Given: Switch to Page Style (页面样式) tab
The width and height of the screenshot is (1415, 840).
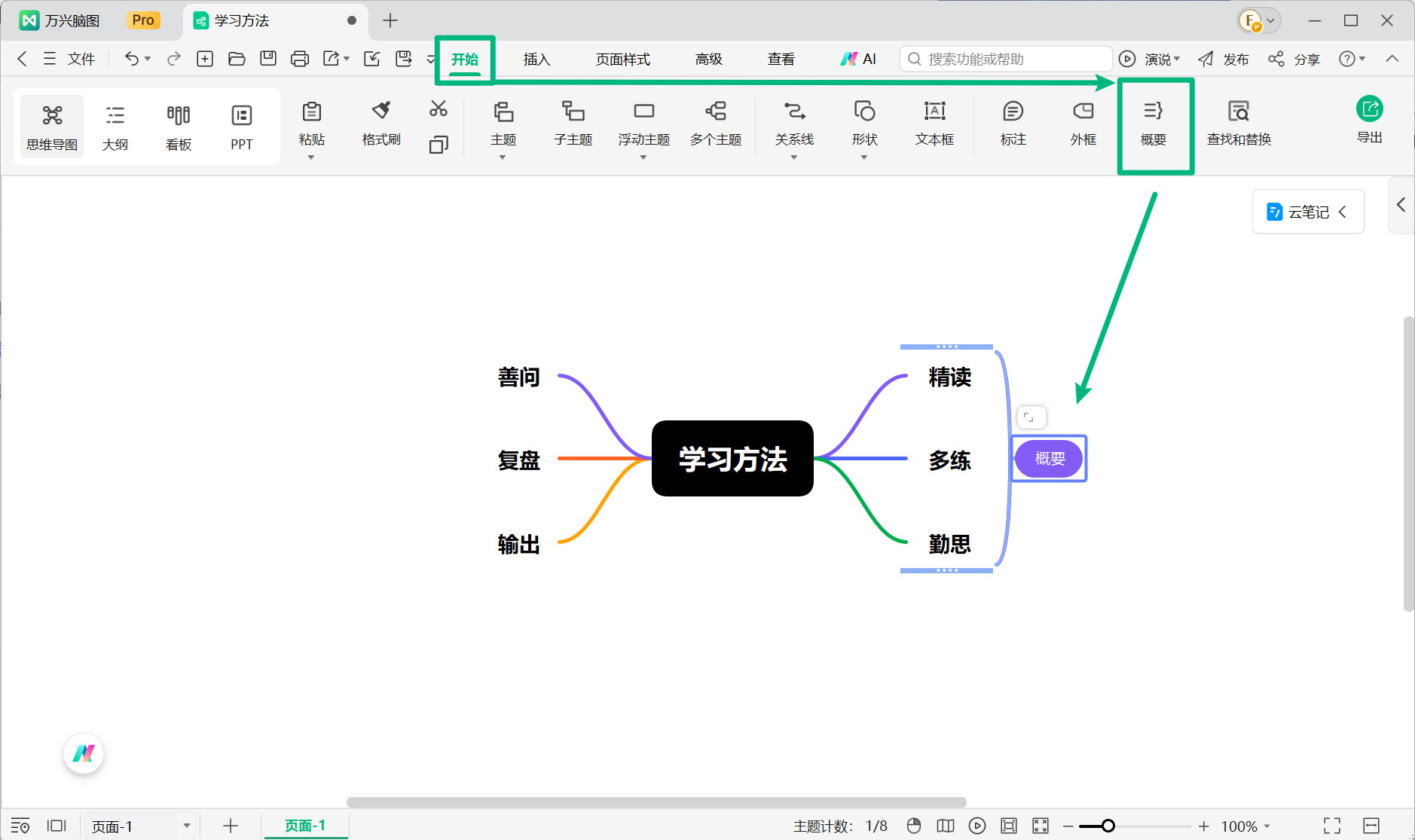Looking at the screenshot, I should click(x=623, y=59).
